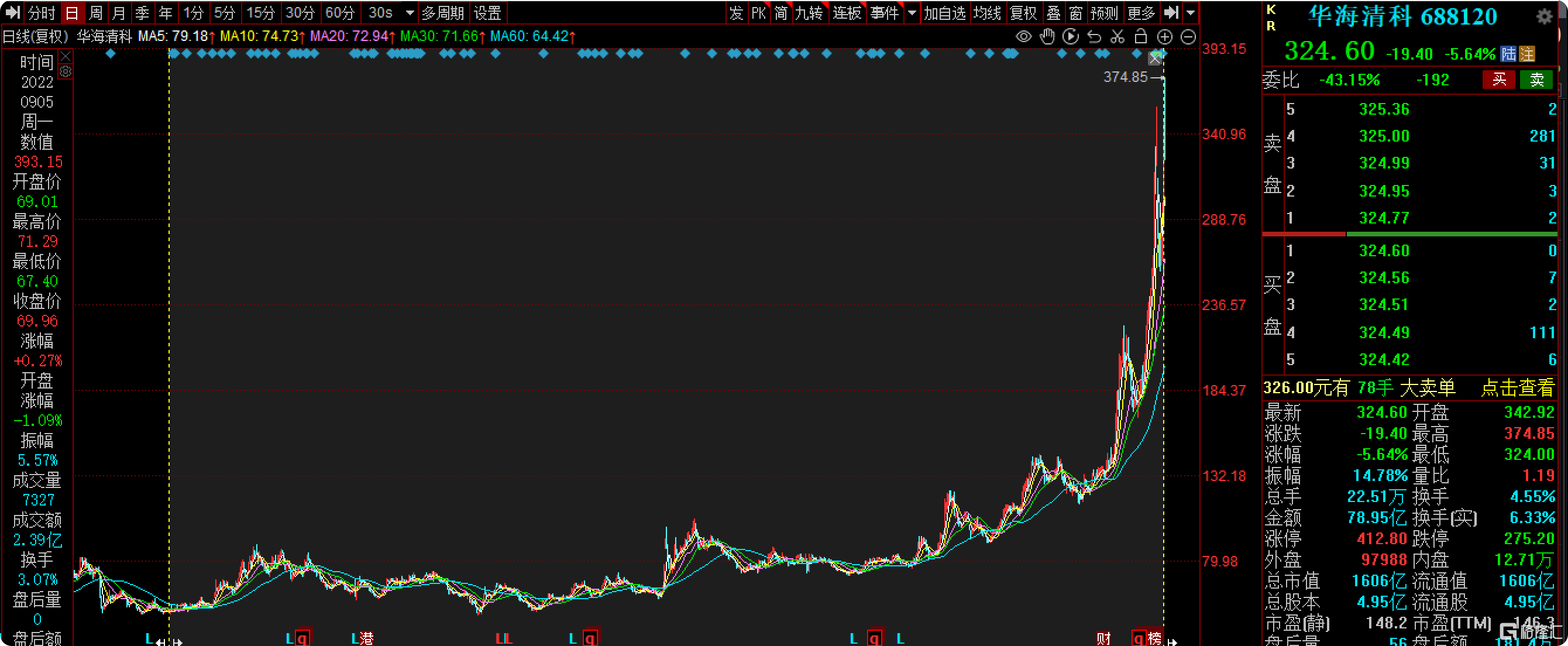Switch to 周 weekly chart tab
The width and height of the screenshot is (1568, 646).
(x=95, y=13)
